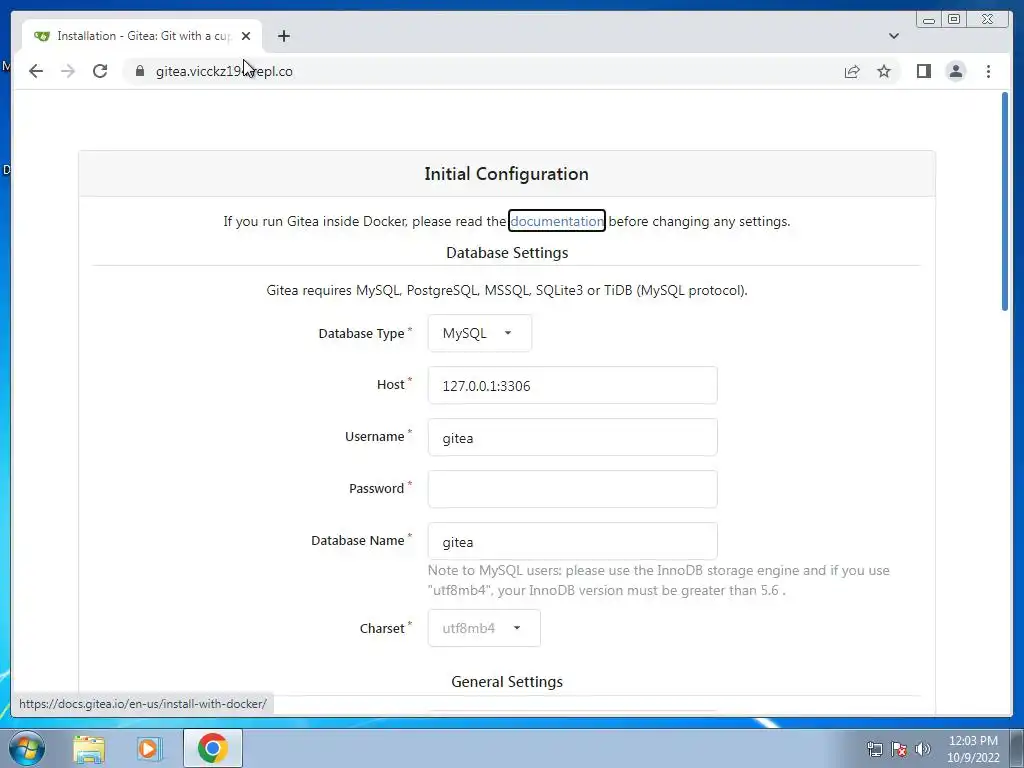
Task: Share this page using the share icon
Action: click(x=852, y=71)
